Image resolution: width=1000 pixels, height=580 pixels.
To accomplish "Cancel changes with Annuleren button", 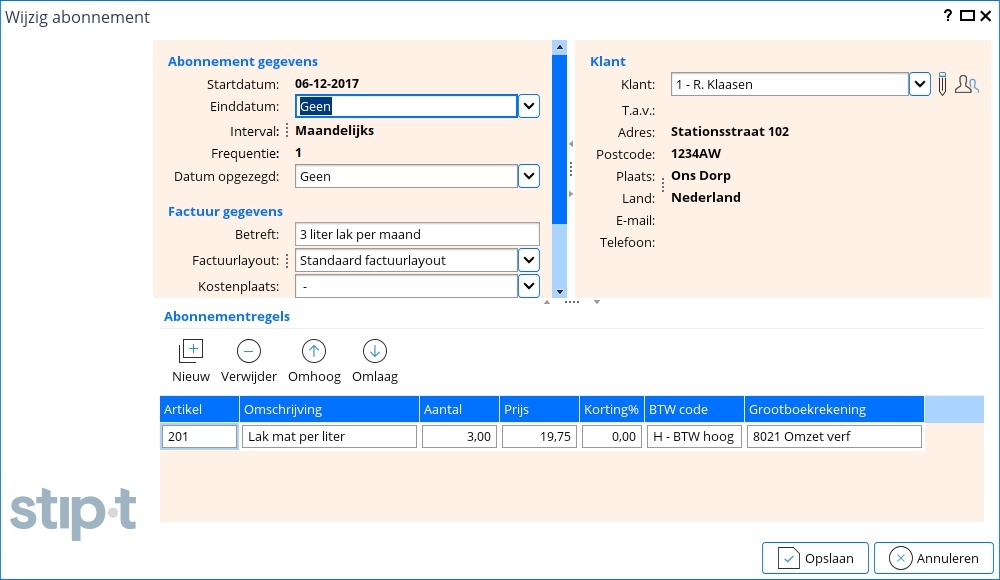I will (x=933, y=559).
